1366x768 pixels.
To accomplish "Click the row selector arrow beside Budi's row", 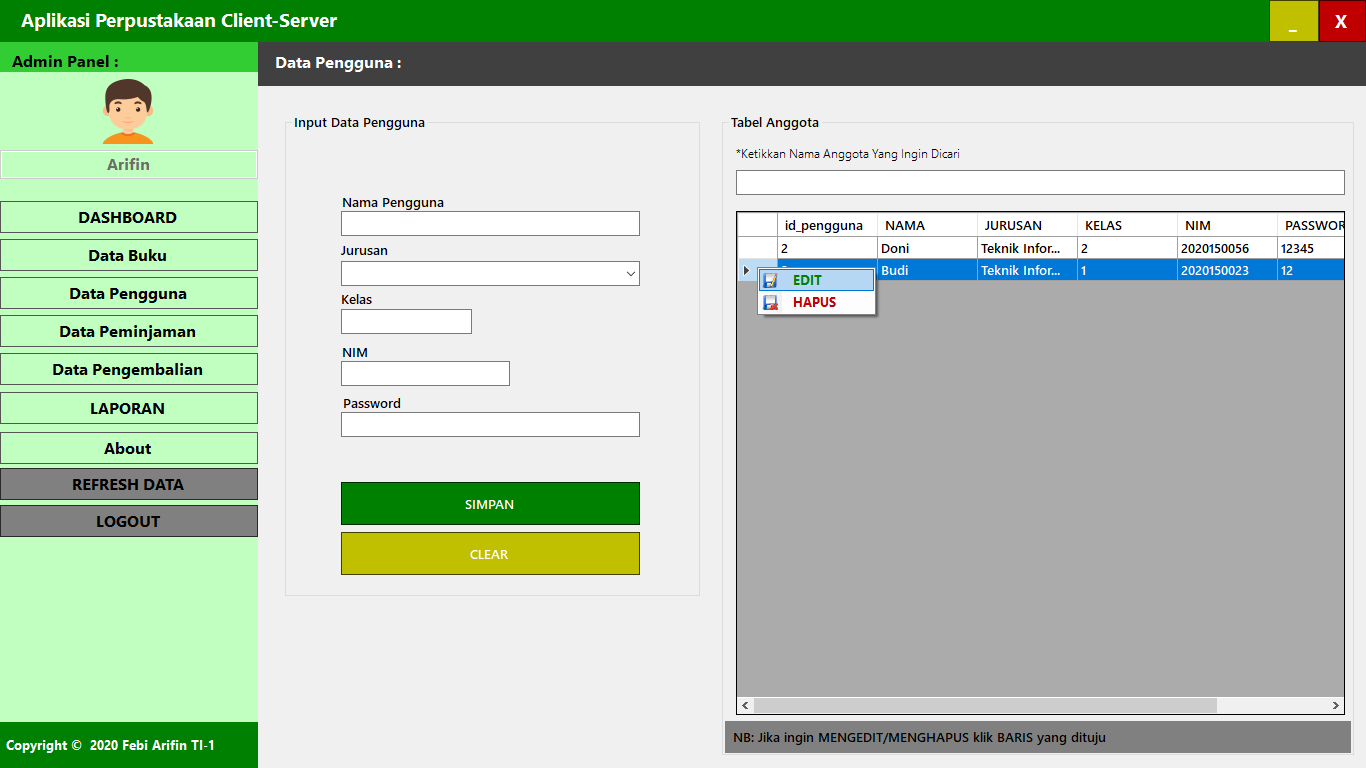I will click(746, 270).
